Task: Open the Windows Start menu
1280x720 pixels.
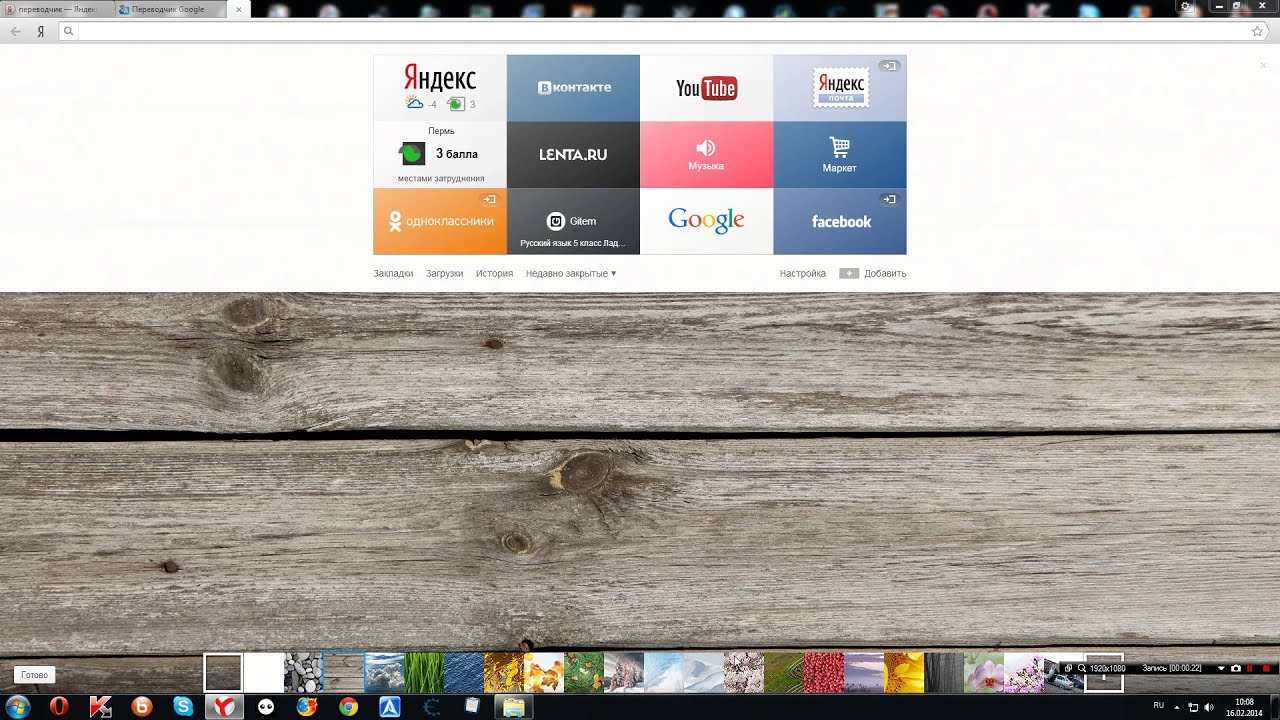Action: [x=18, y=706]
